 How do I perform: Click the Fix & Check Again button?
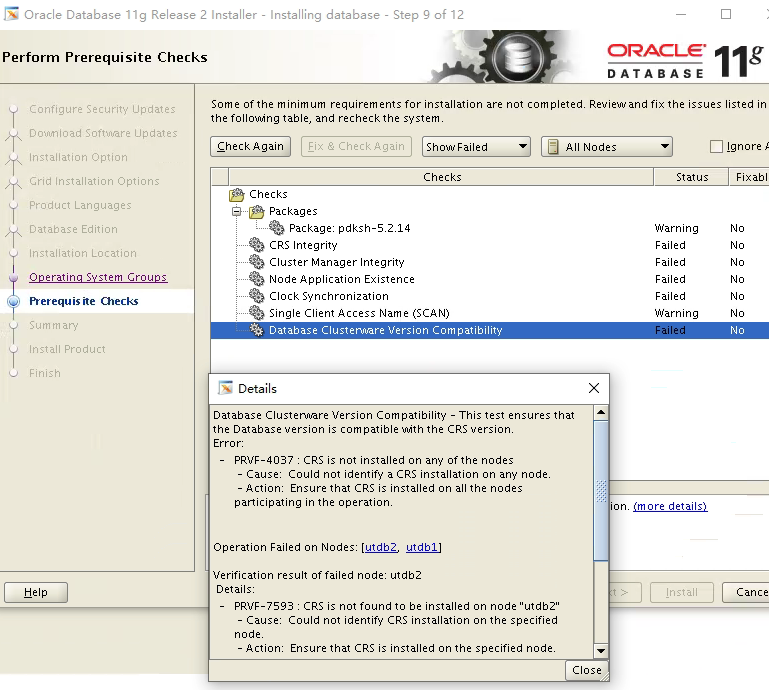(x=356, y=147)
